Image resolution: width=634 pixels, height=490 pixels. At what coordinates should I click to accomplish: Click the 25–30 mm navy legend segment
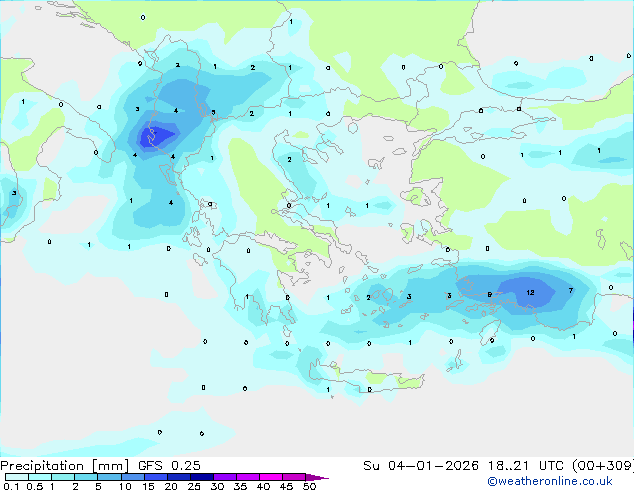tap(201, 477)
